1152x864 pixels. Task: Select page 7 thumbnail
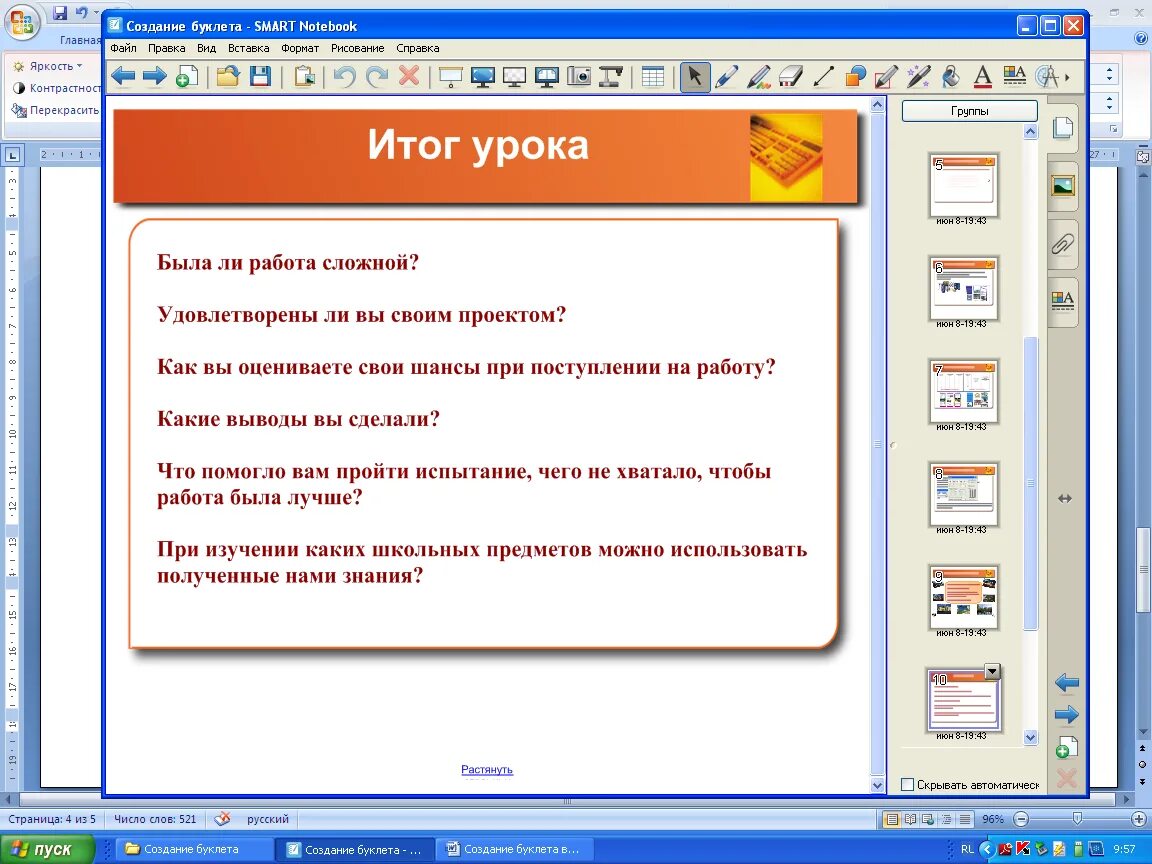click(962, 390)
